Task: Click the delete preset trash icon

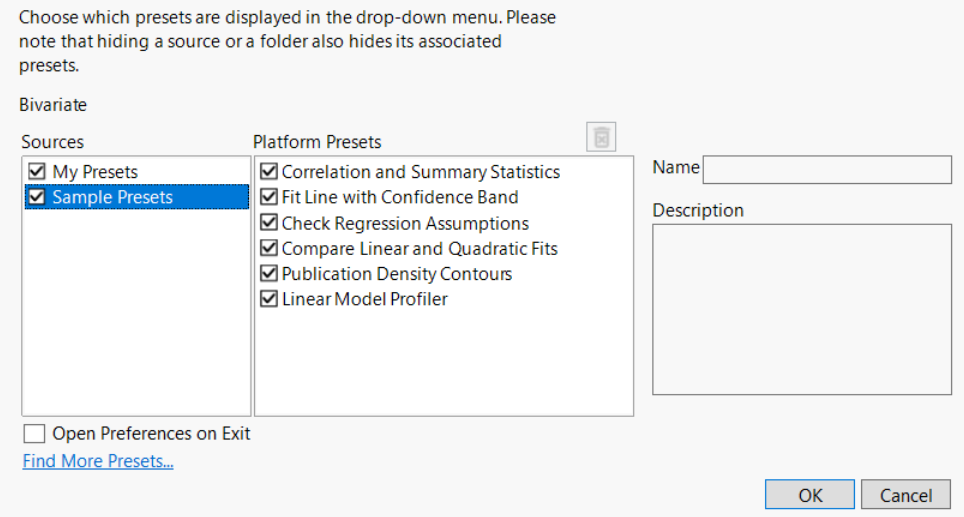Action: click(x=602, y=137)
